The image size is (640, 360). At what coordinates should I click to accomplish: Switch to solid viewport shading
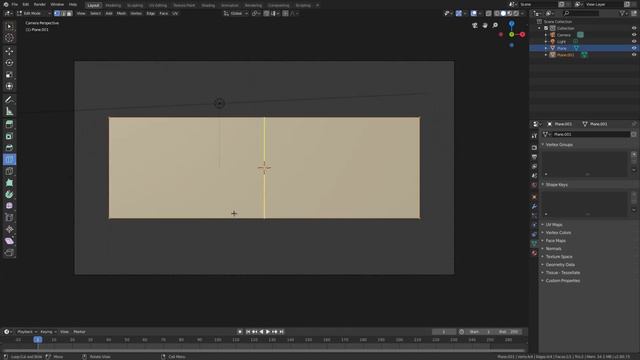click(503, 13)
